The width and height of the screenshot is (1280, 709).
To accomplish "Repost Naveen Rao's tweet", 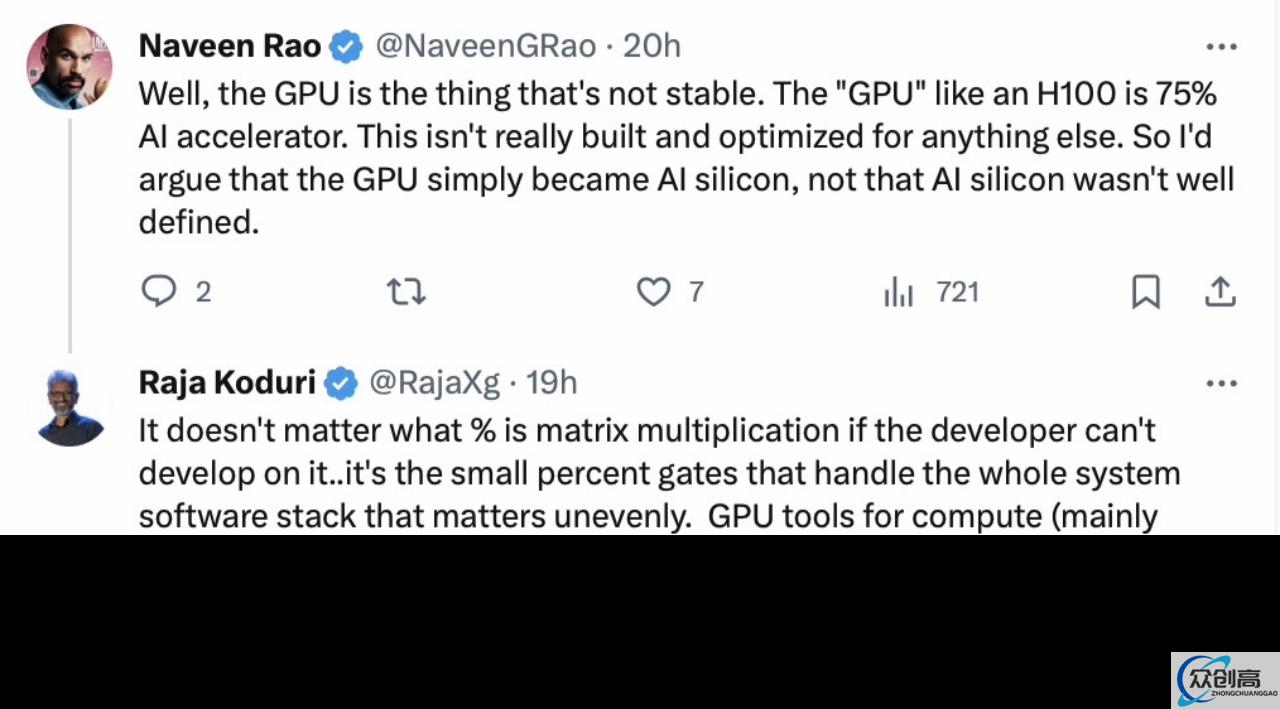I will click(406, 292).
